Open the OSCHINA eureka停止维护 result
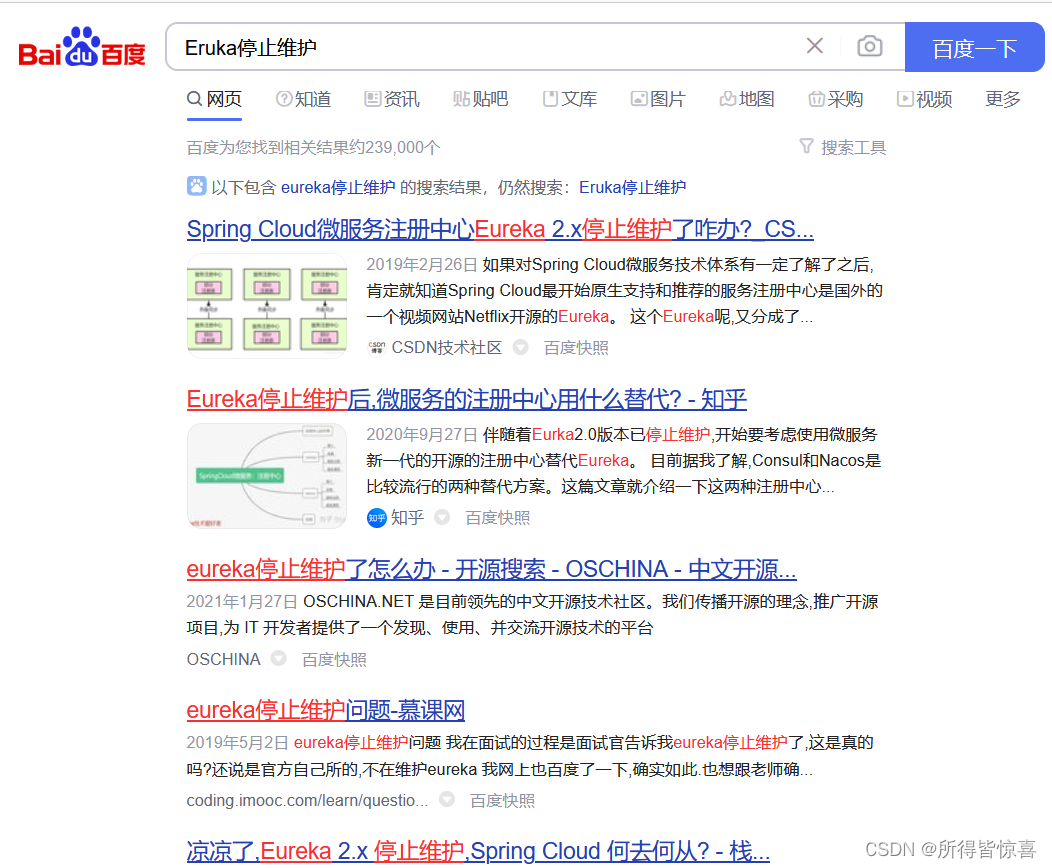 pyautogui.click(x=492, y=568)
